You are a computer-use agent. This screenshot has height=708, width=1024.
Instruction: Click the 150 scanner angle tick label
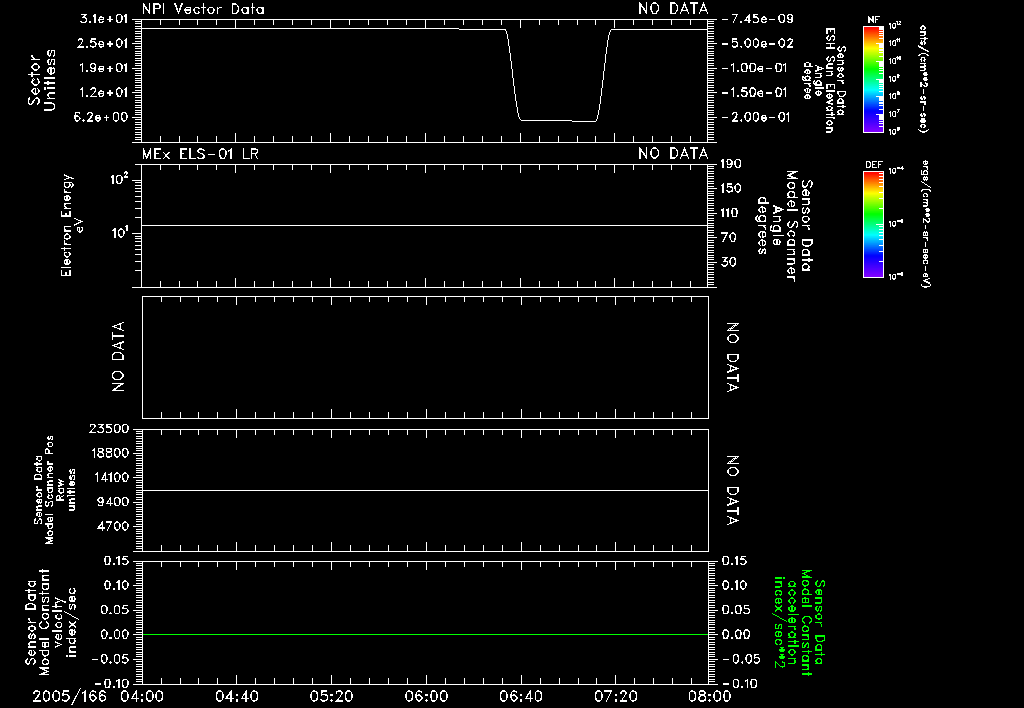731,188
